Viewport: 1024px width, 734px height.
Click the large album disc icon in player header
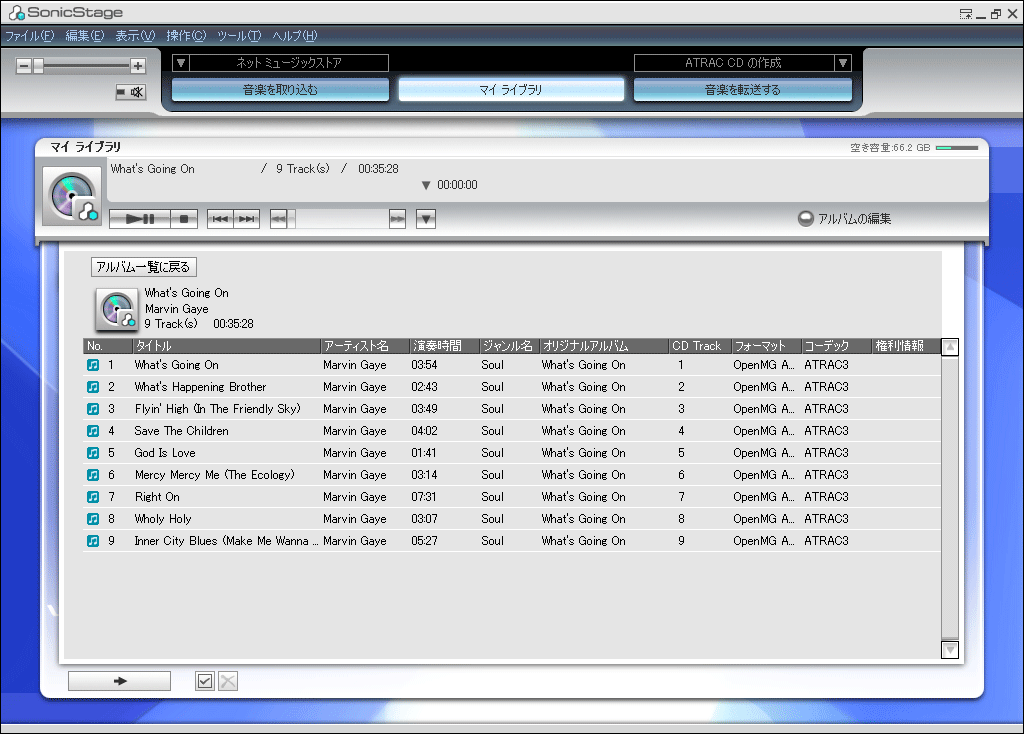[72, 196]
